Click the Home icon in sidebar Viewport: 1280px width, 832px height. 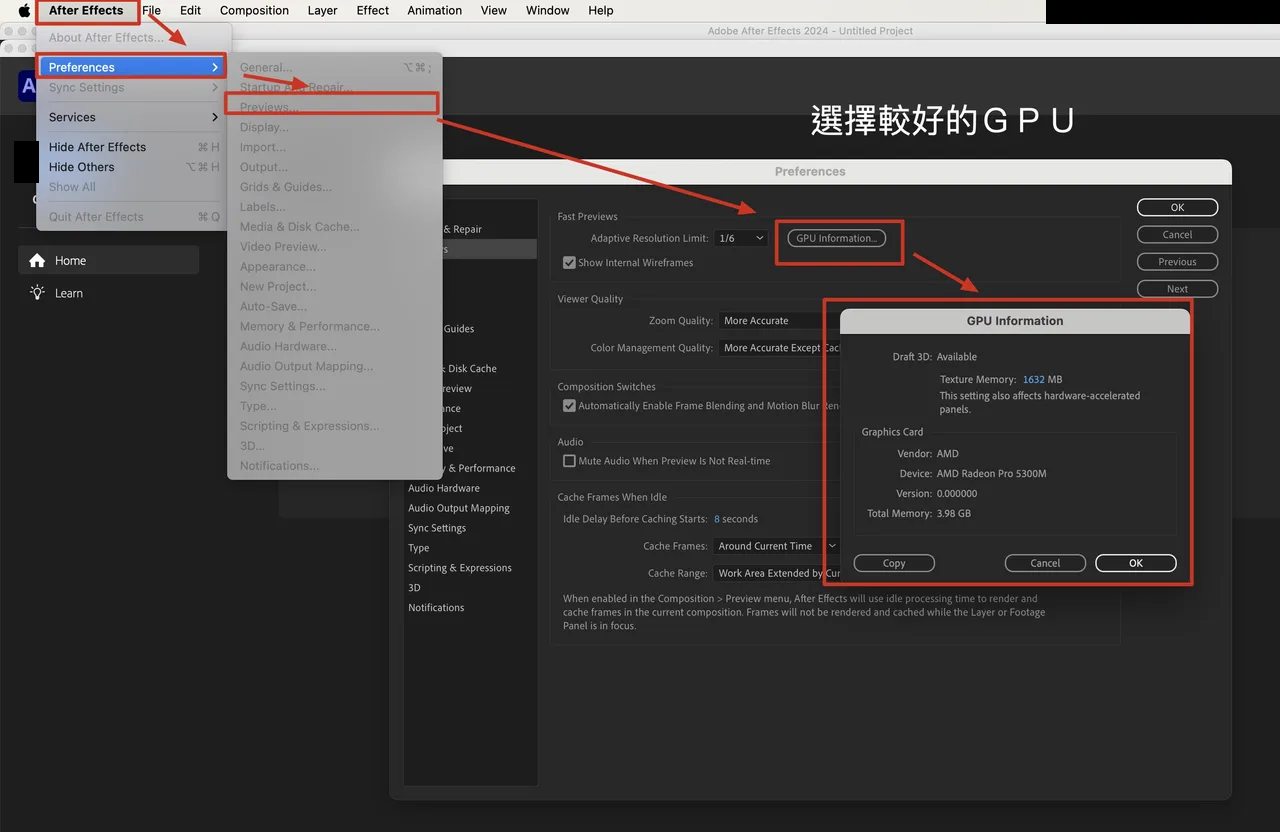click(37, 260)
